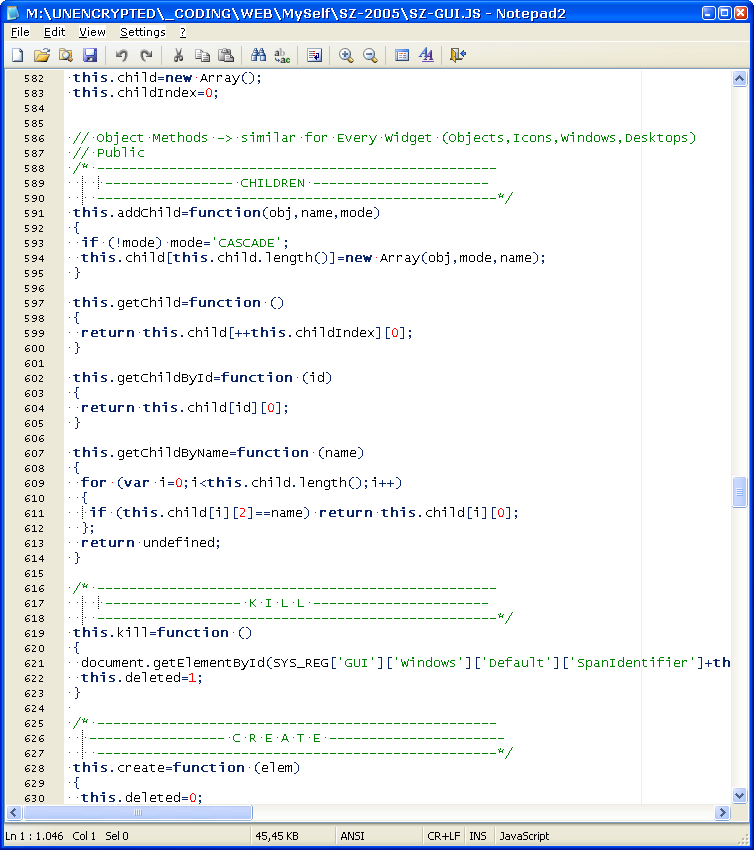Click line number 591 in margin
The height and width of the screenshot is (850, 754).
pyautogui.click(x=34, y=214)
